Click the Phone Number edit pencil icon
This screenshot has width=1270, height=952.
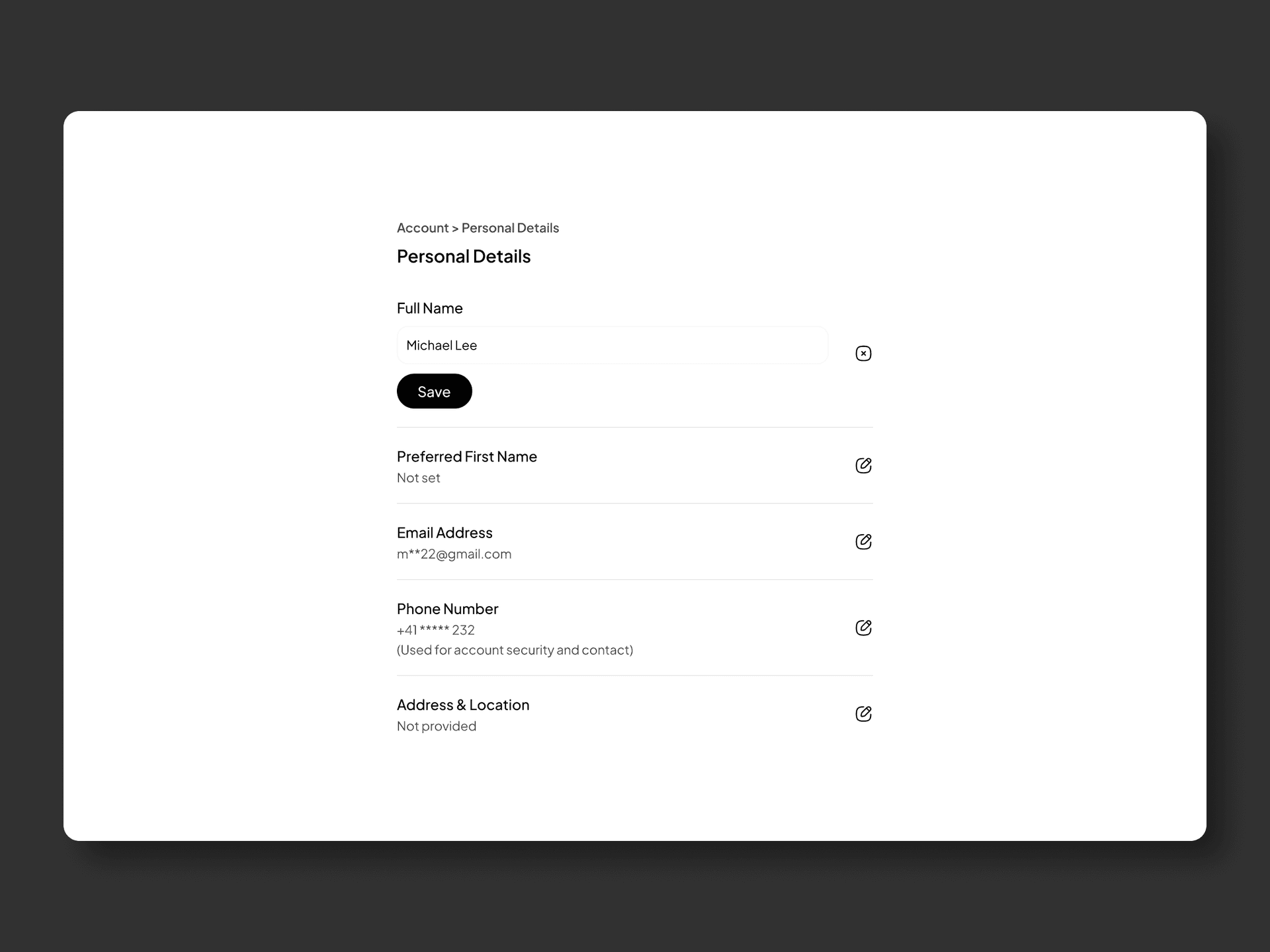863,627
